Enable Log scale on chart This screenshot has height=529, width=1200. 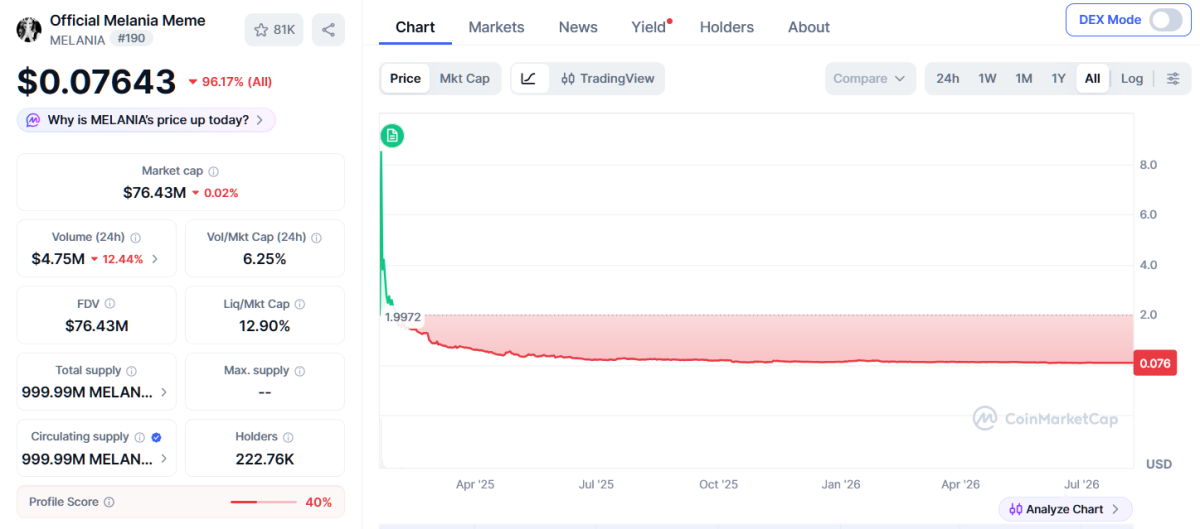click(1132, 78)
